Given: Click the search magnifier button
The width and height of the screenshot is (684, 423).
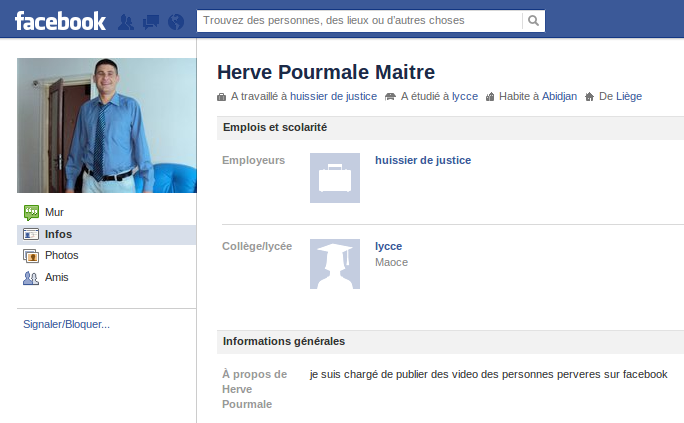Looking at the screenshot, I should pos(534,20).
